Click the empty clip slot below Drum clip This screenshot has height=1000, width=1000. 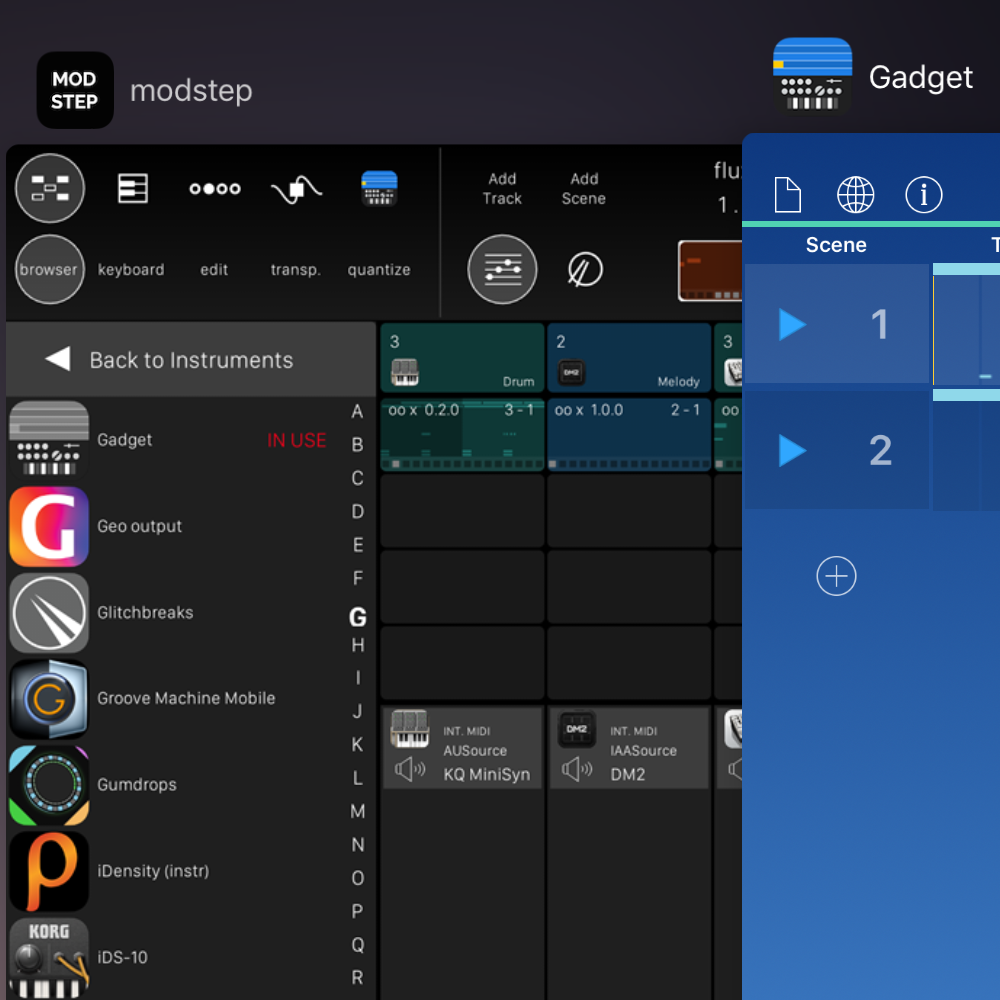coord(462,511)
